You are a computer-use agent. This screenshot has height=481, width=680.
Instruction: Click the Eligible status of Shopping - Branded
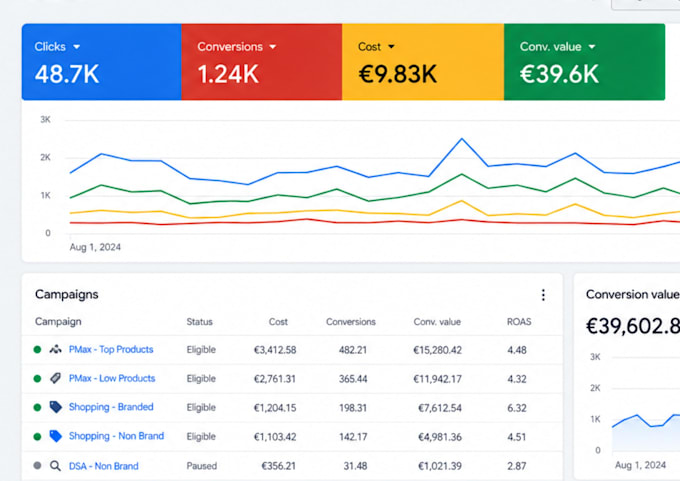point(201,408)
